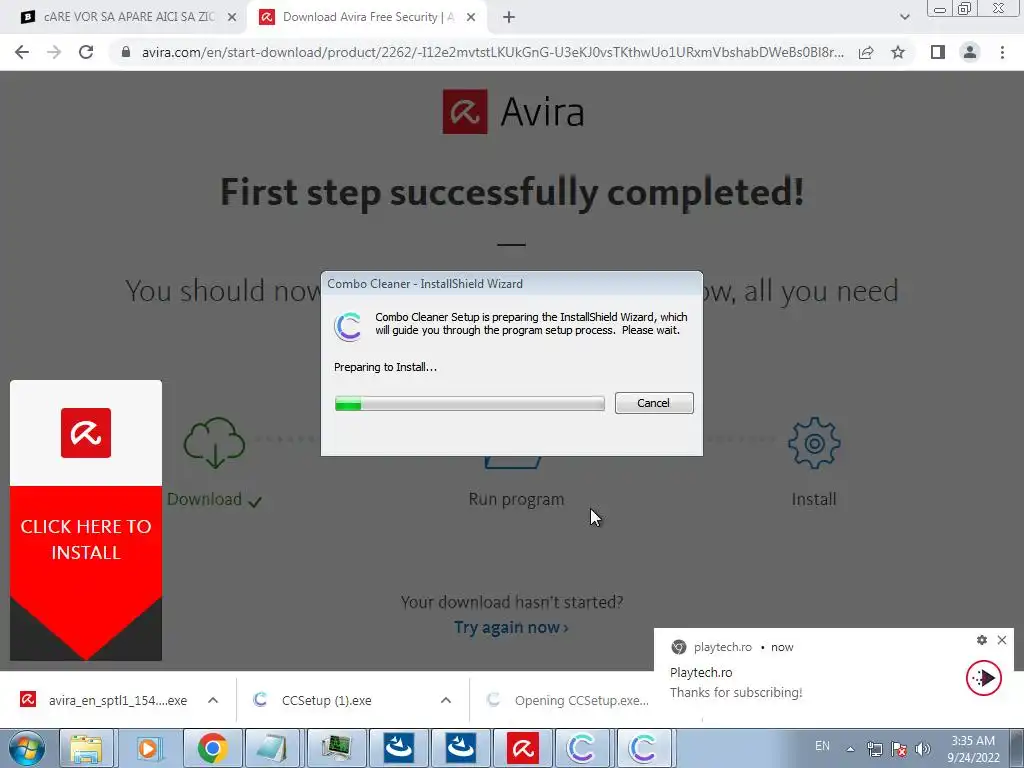
Task: Close the 'cARE VOR SA APARE' tab
Action: pyautogui.click(x=232, y=18)
